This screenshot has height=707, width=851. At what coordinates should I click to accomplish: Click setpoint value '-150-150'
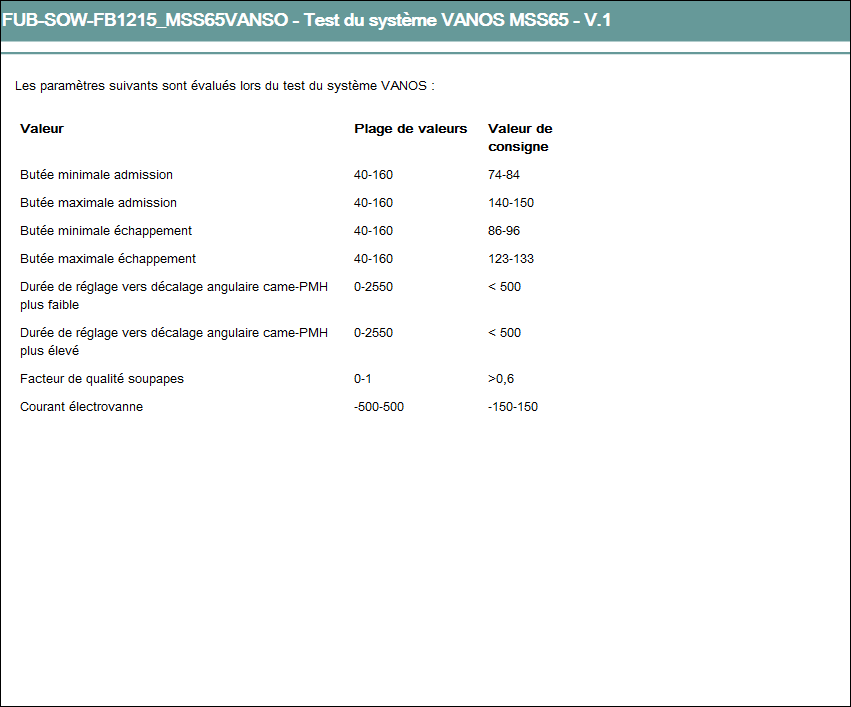pyautogui.click(x=513, y=407)
